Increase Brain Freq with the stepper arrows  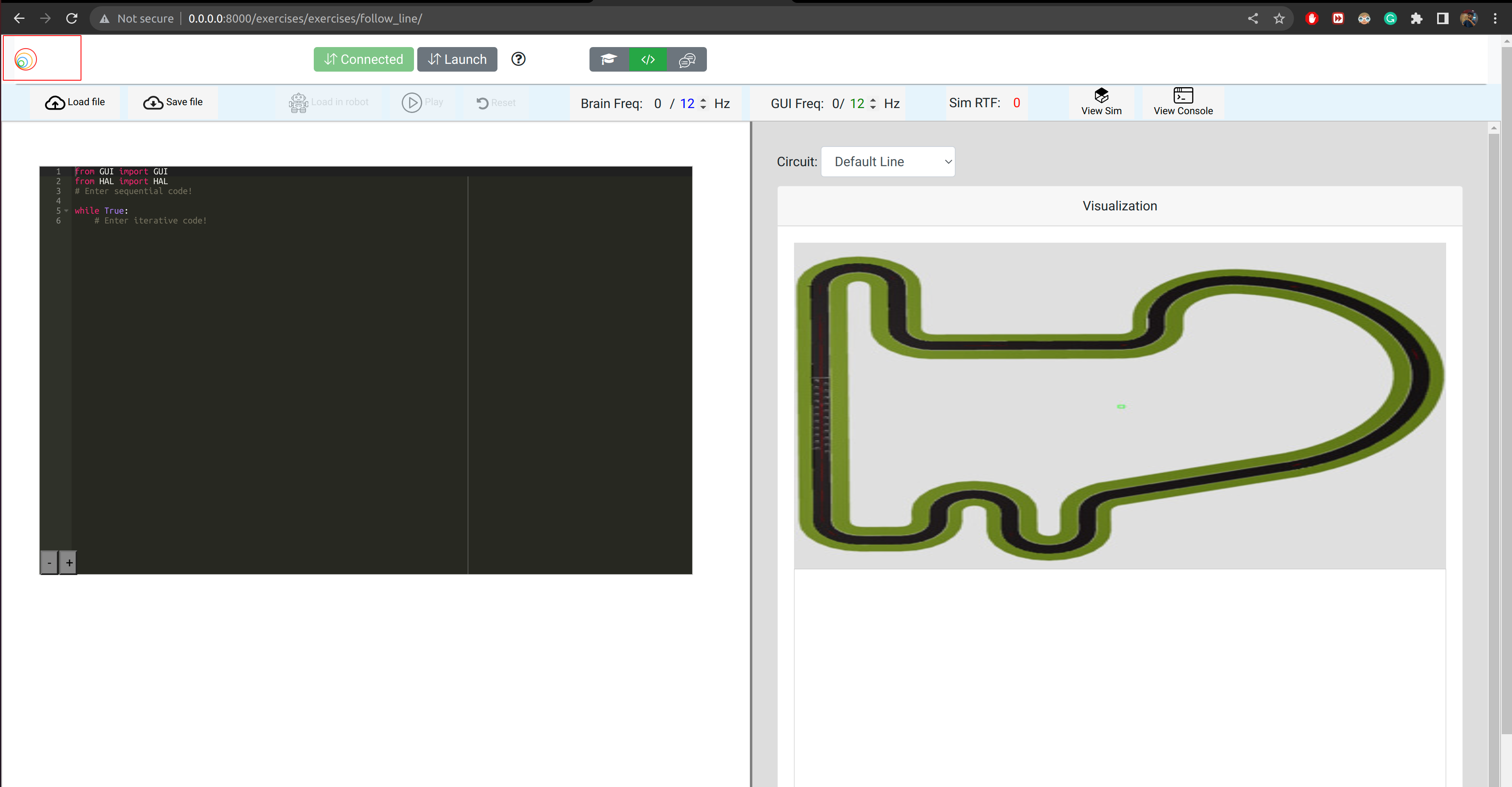point(702,100)
